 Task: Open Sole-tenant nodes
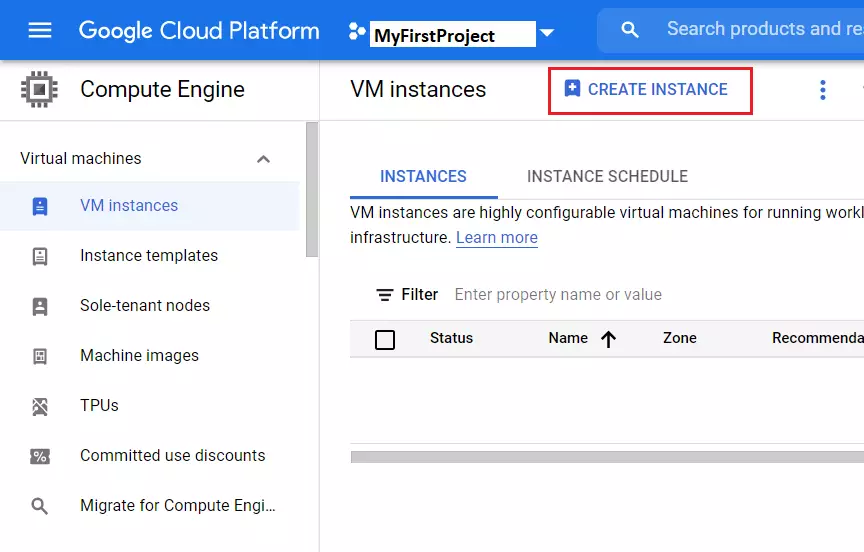click(x=145, y=305)
